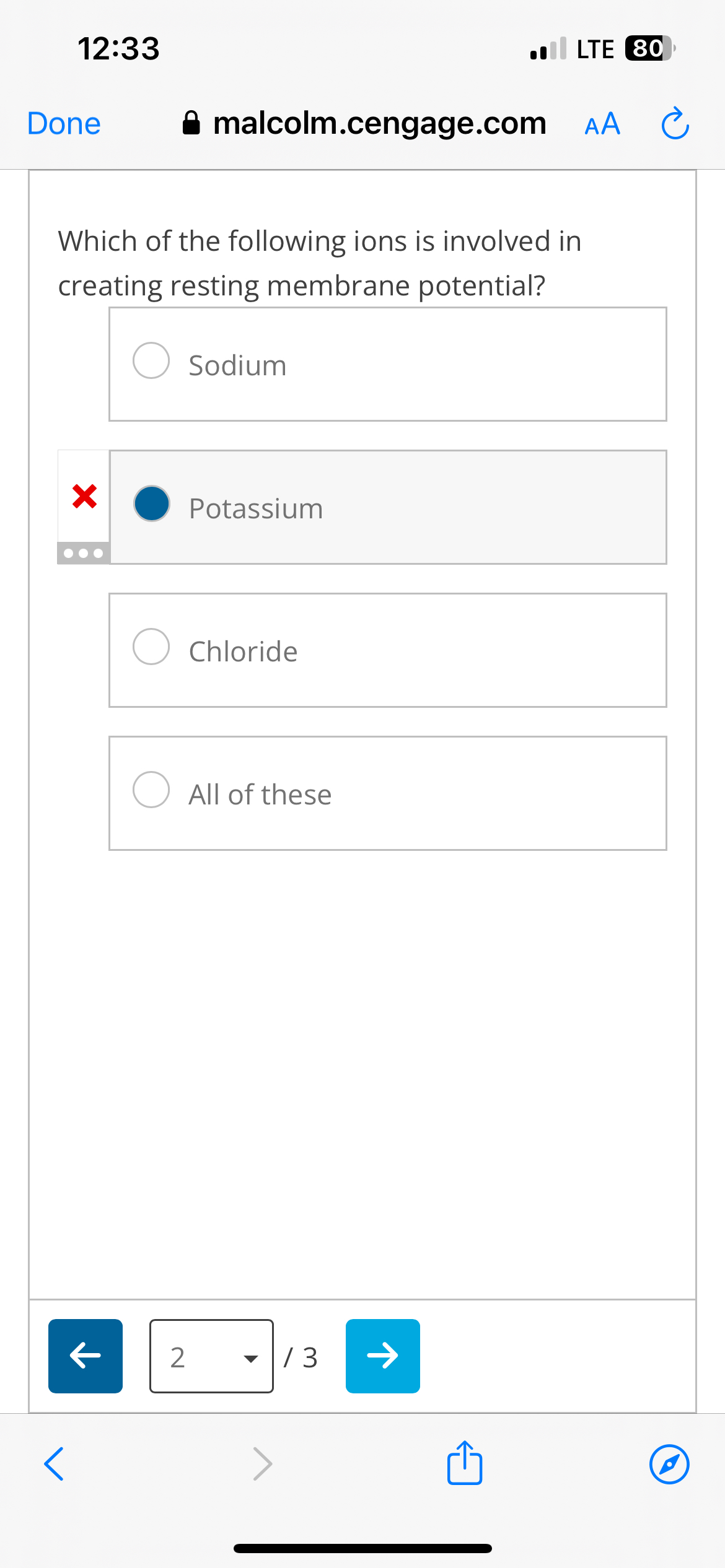Screen dimensions: 725x1568
Task: Open the question number dropdown showing 2
Action: click(x=211, y=1356)
